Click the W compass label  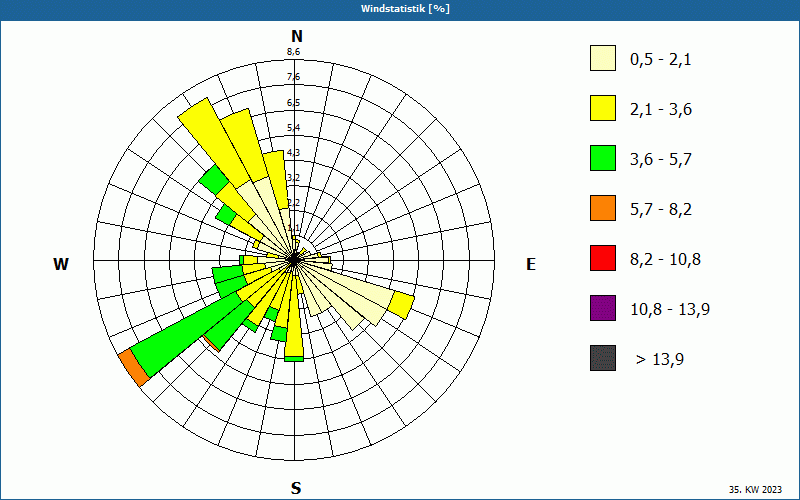[61, 264]
